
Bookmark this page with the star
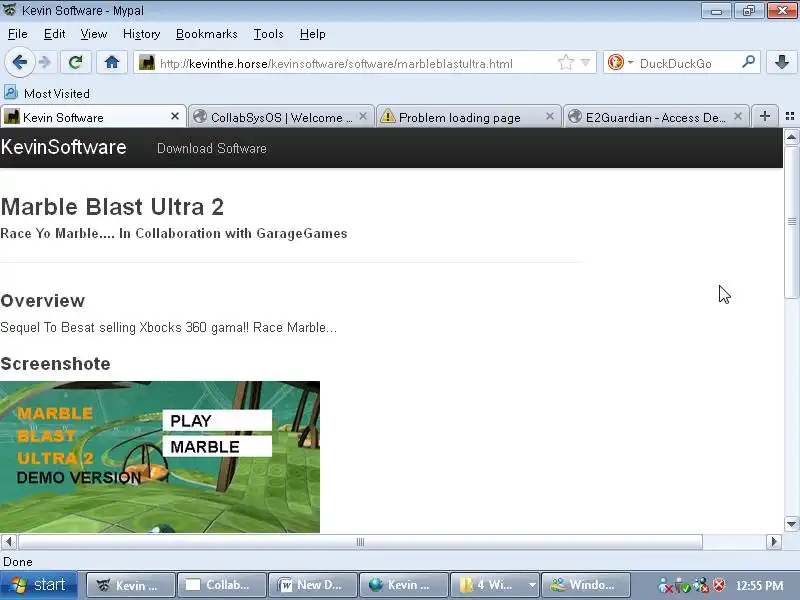coord(565,63)
